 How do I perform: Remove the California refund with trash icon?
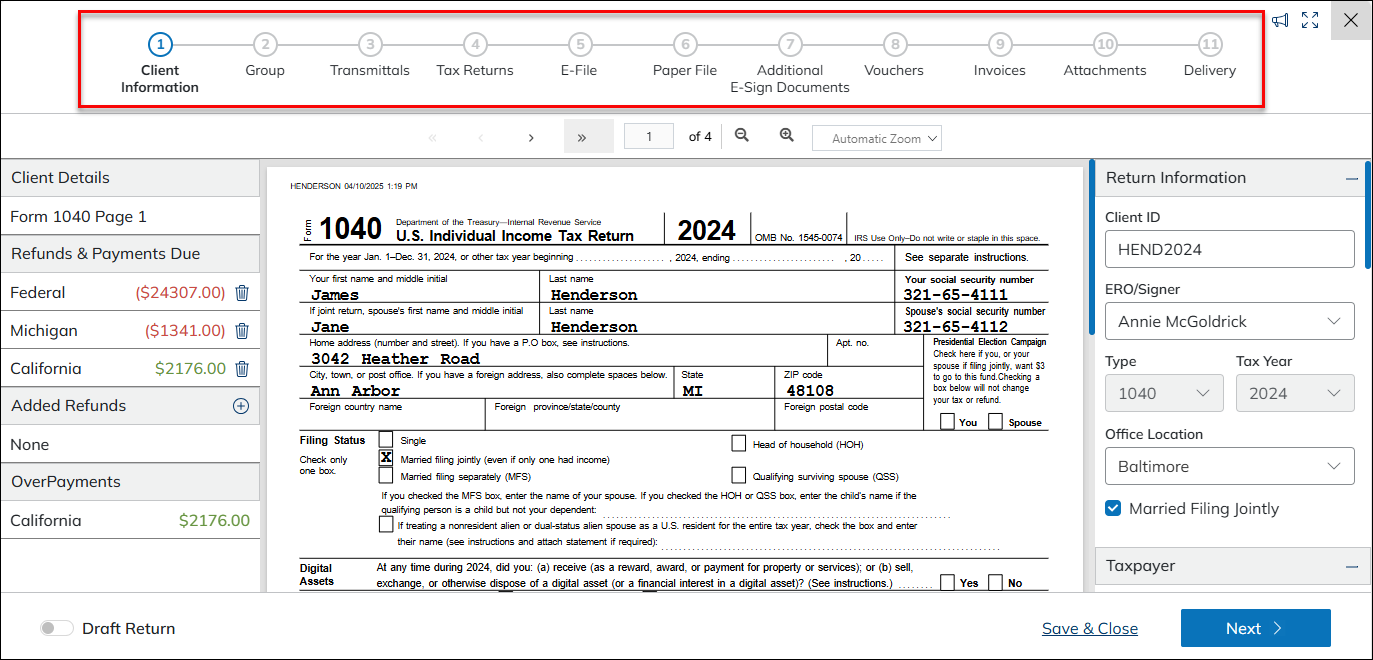point(241,369)
